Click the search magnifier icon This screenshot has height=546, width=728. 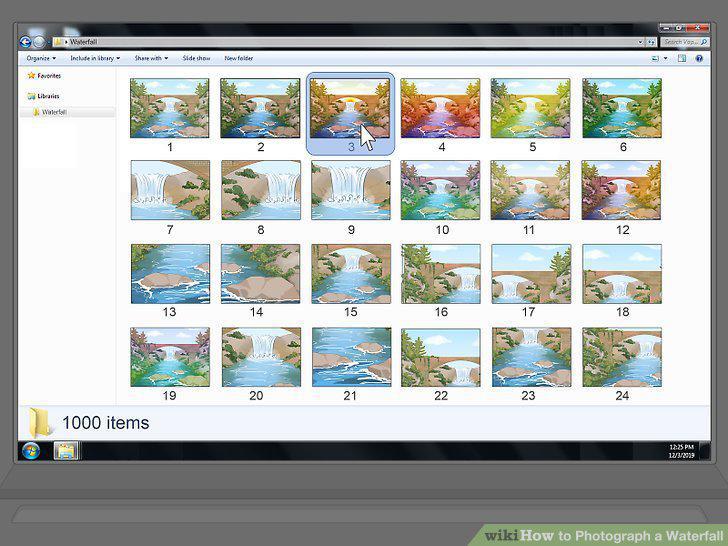[x=704, y=42]
